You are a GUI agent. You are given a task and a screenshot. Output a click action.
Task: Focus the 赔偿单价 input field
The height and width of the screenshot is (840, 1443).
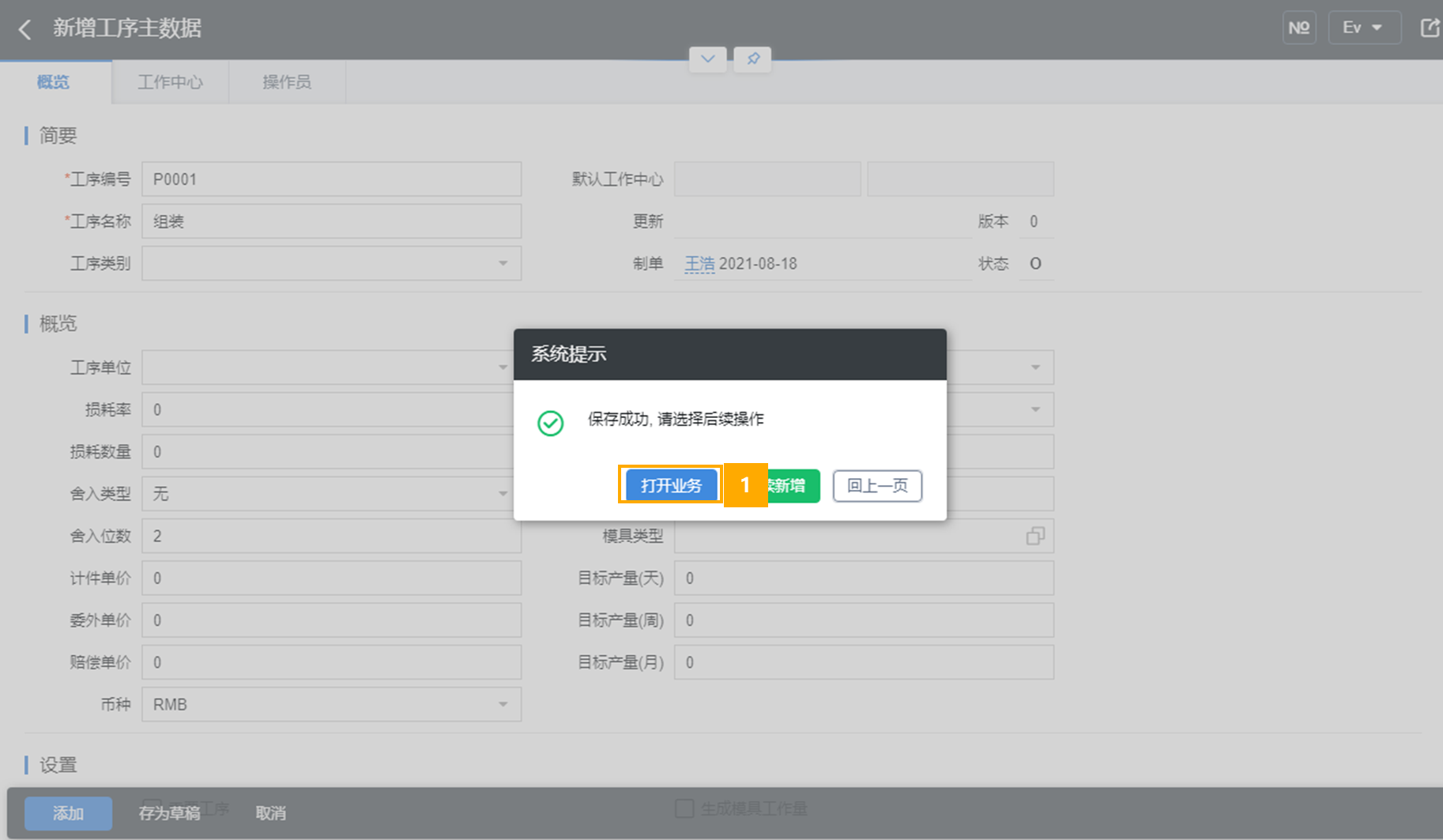coord(332,662)
